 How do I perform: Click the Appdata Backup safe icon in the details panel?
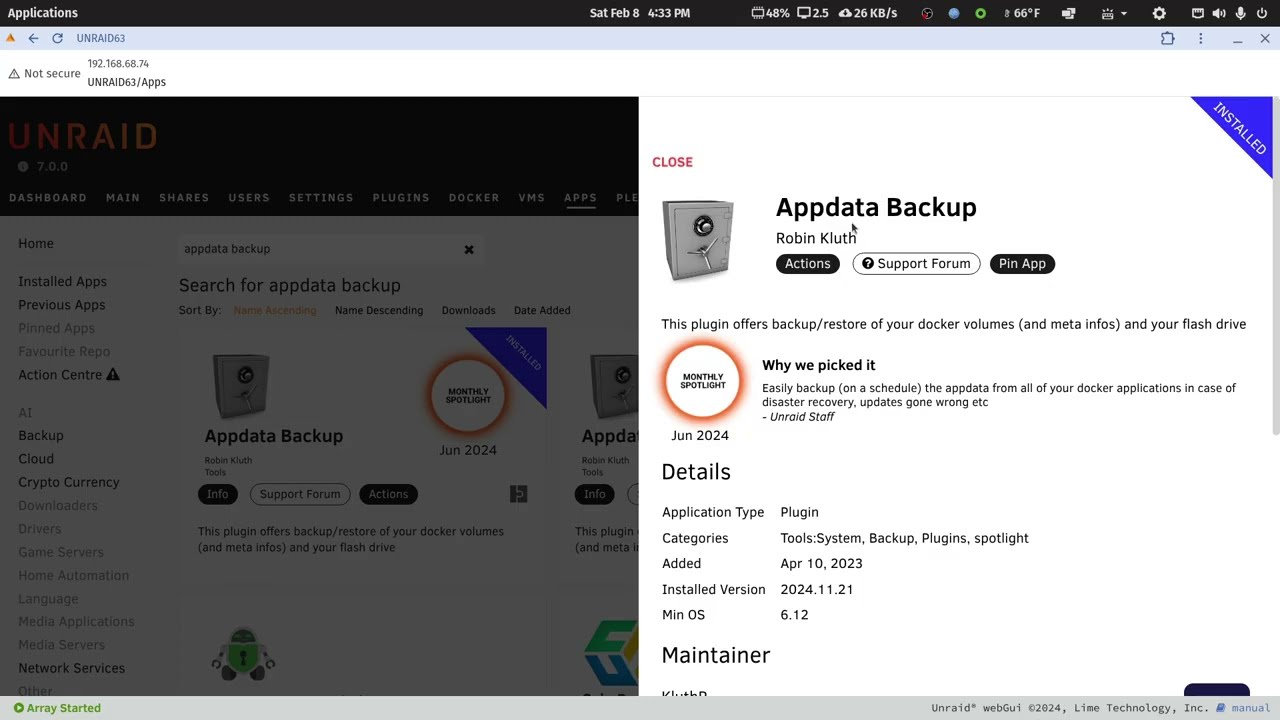click(698, 240)
